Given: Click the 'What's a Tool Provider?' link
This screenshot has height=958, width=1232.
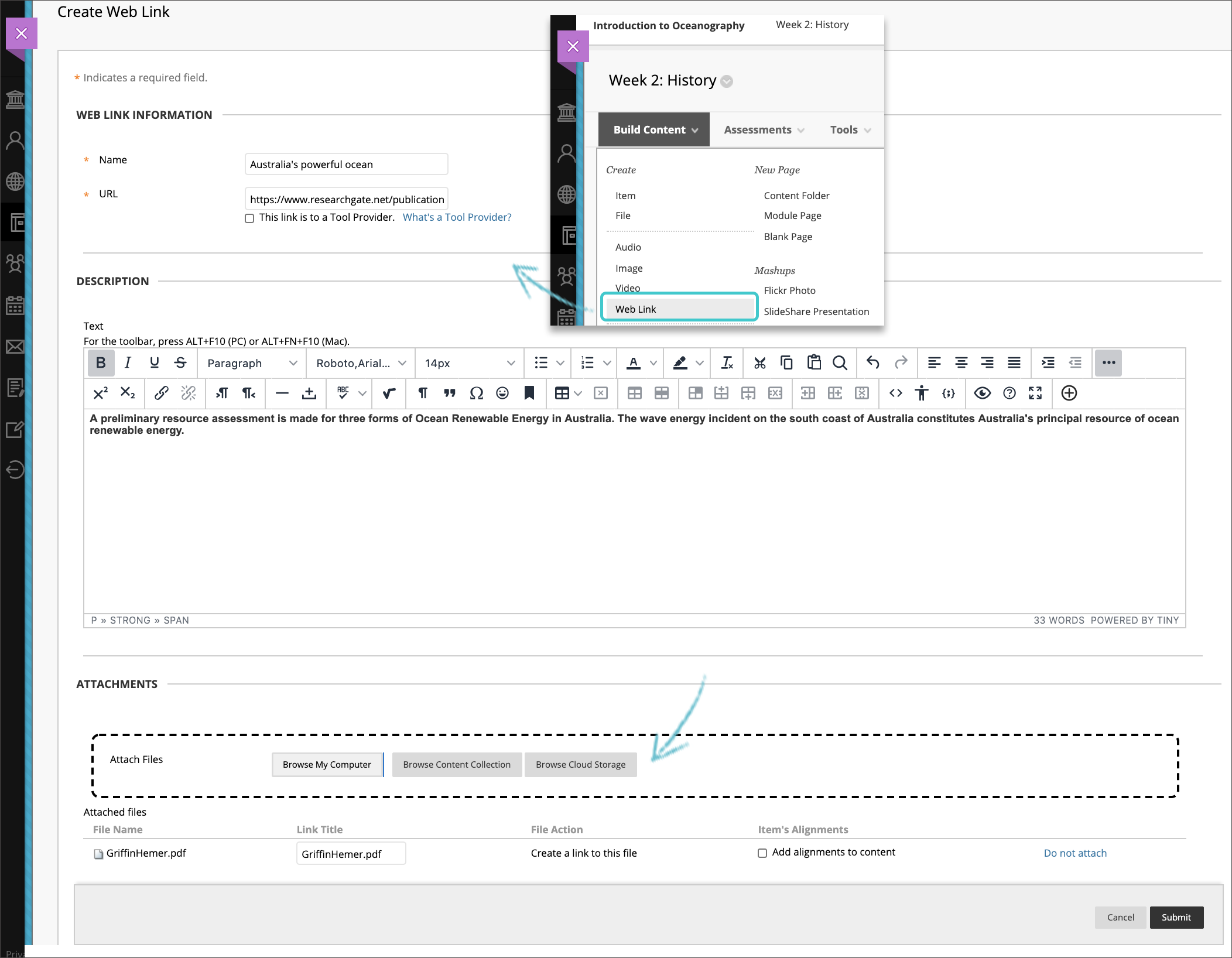Looking at the screenshot, I should pyautogui.click(x=457, y=217).
